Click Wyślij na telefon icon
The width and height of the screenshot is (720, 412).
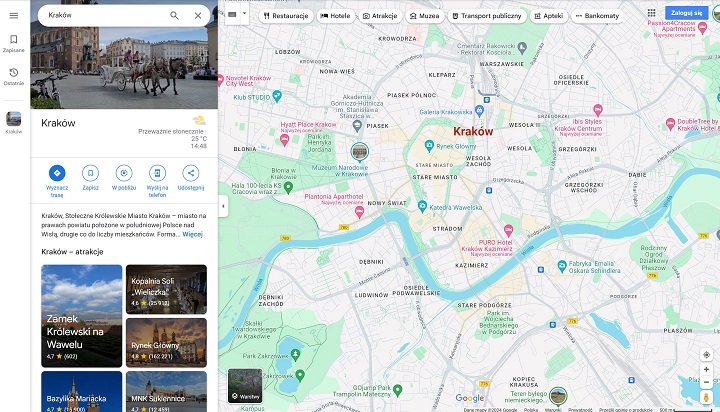(157, 173)
